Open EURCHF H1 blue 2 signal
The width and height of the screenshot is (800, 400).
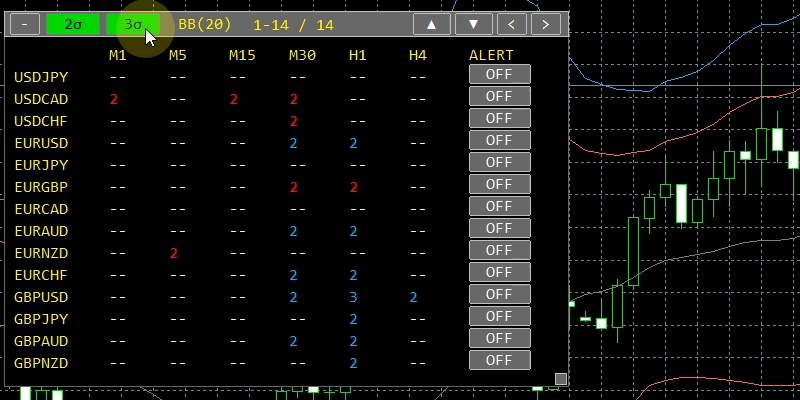pyautogui.click(x=354, y=275)
